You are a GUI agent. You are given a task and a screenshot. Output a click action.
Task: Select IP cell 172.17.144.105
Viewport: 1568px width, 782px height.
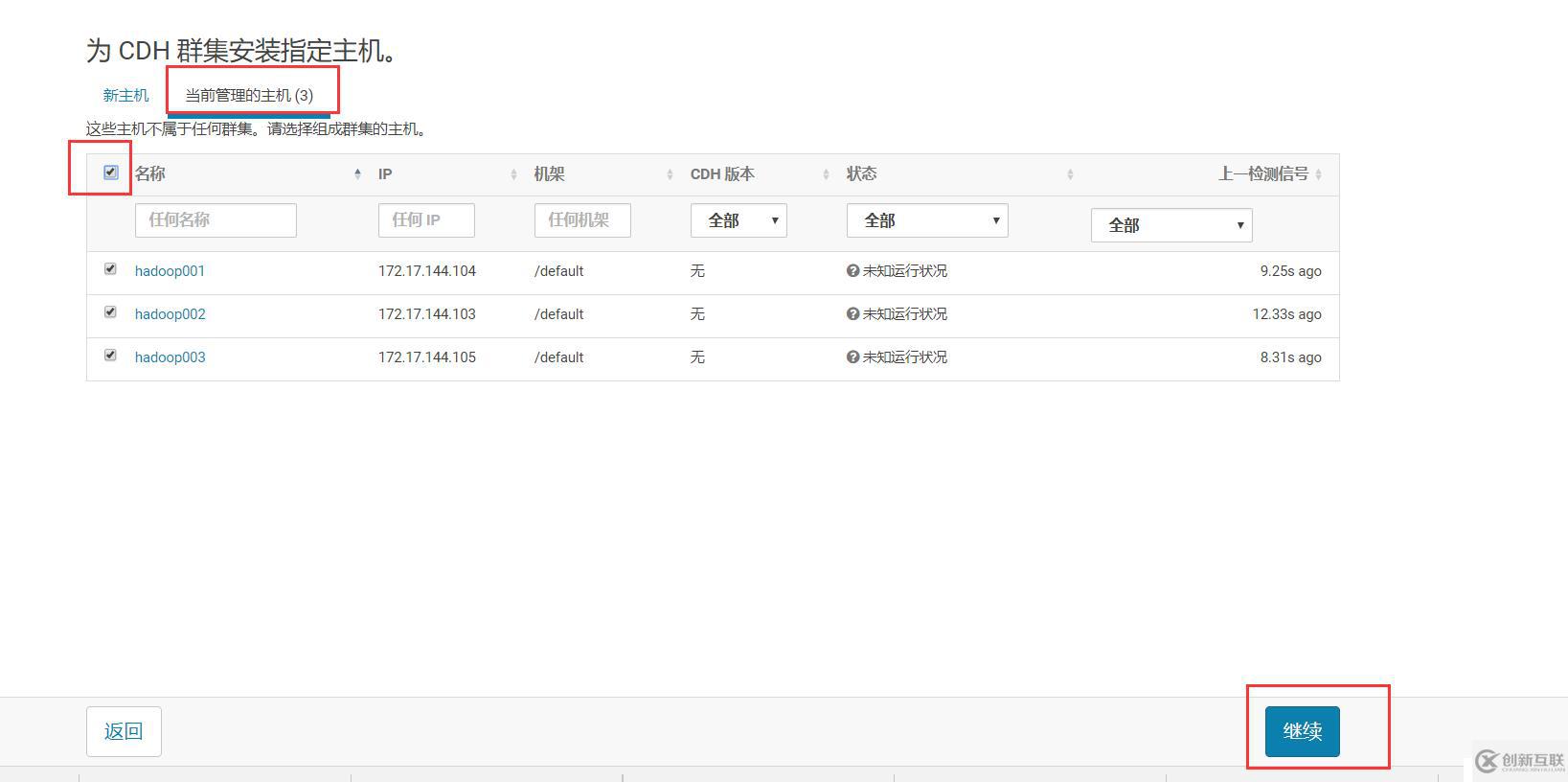pyautogui.click(x=427, y=357)
